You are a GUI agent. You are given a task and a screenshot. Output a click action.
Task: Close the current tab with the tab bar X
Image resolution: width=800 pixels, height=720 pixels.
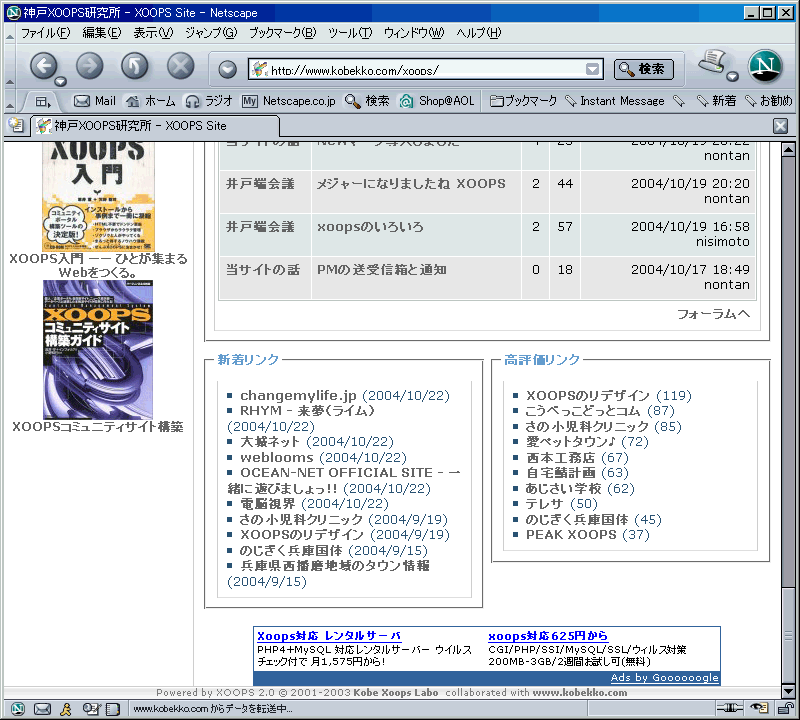pyautogui.click(x=781, y=126)
